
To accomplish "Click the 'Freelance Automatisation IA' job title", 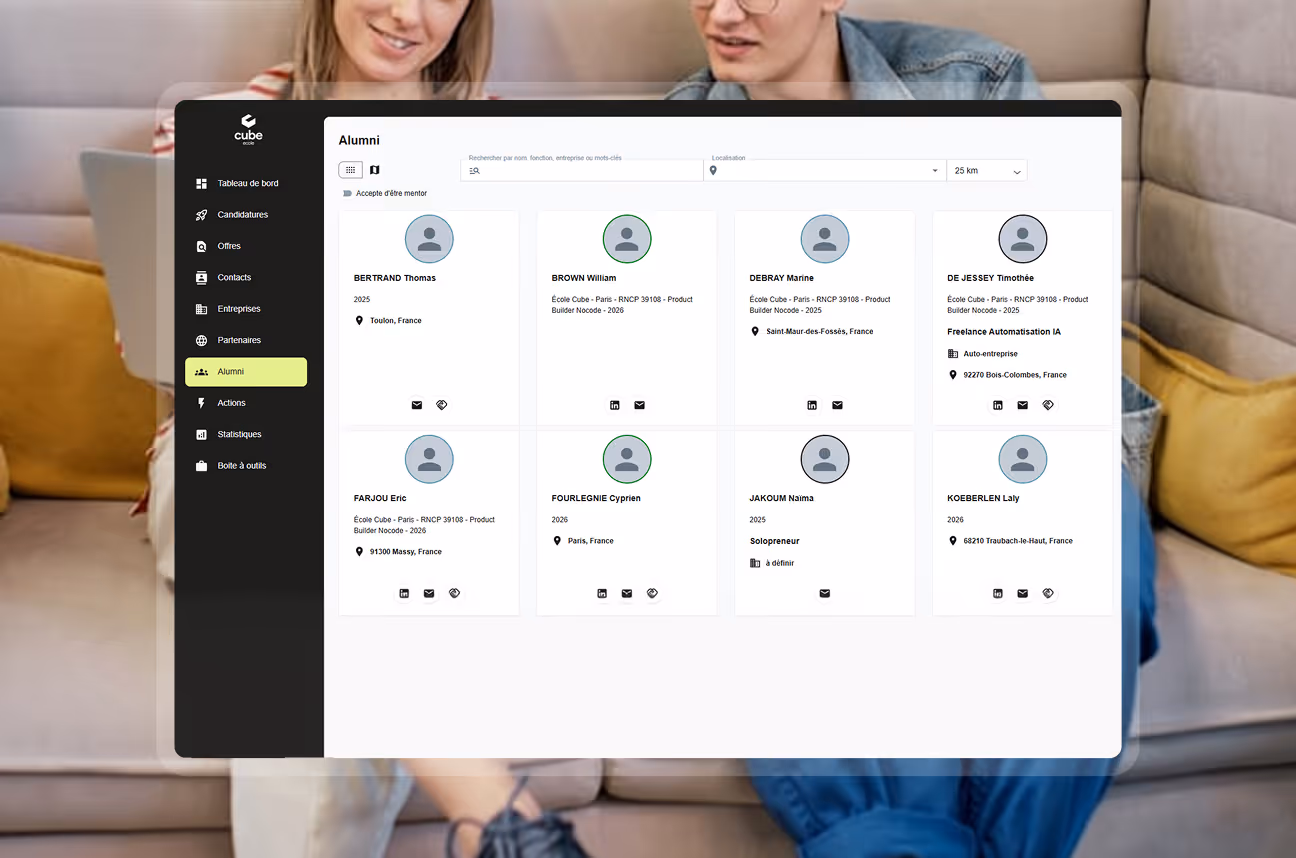I will (x=1004, y=332).
